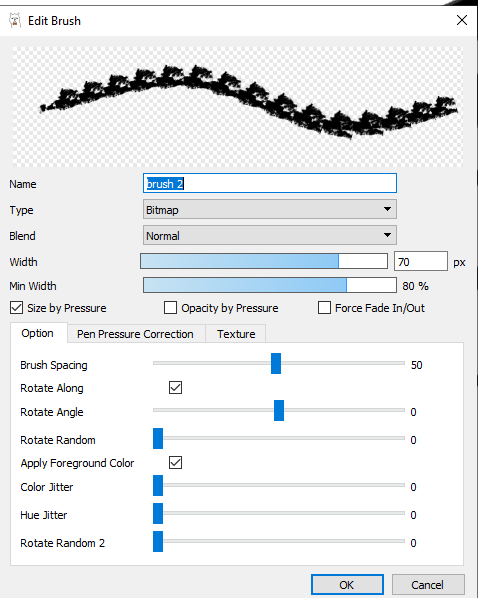Enable Opacity by Pressure checkbox

[x=170, y=308]
